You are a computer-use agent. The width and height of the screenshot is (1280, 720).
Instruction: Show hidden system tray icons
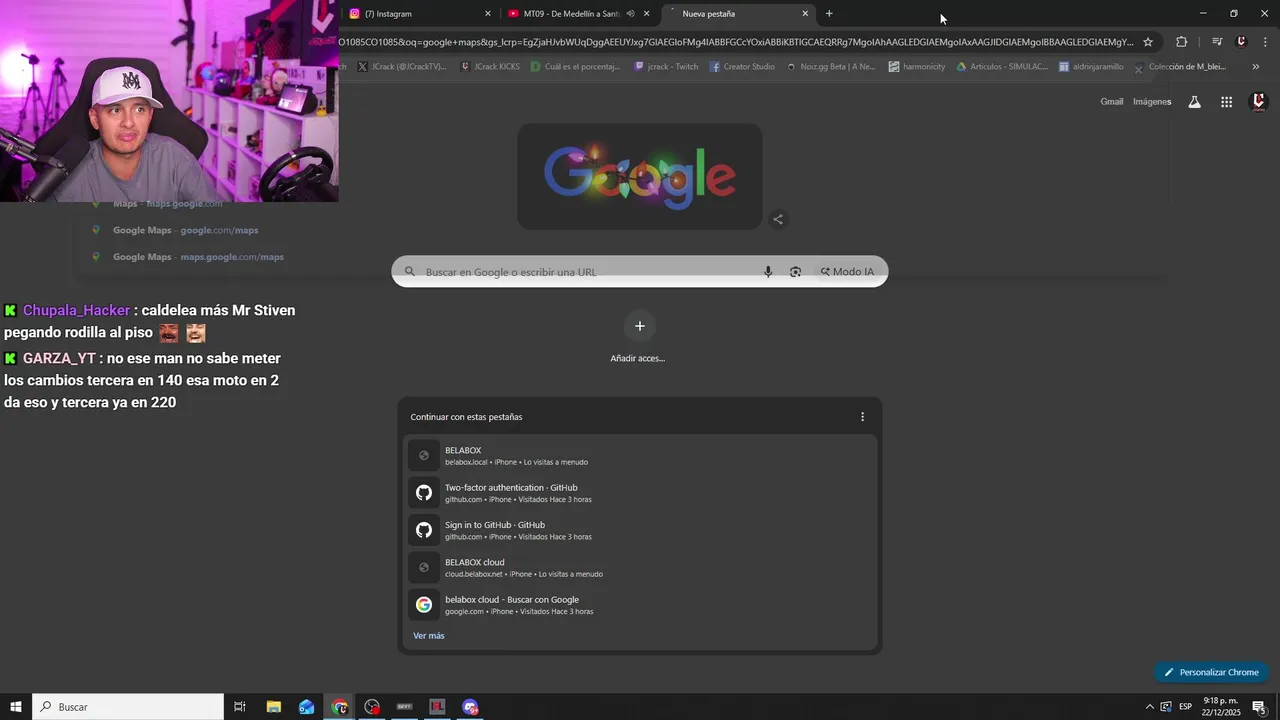click(x=1149, y=707)
